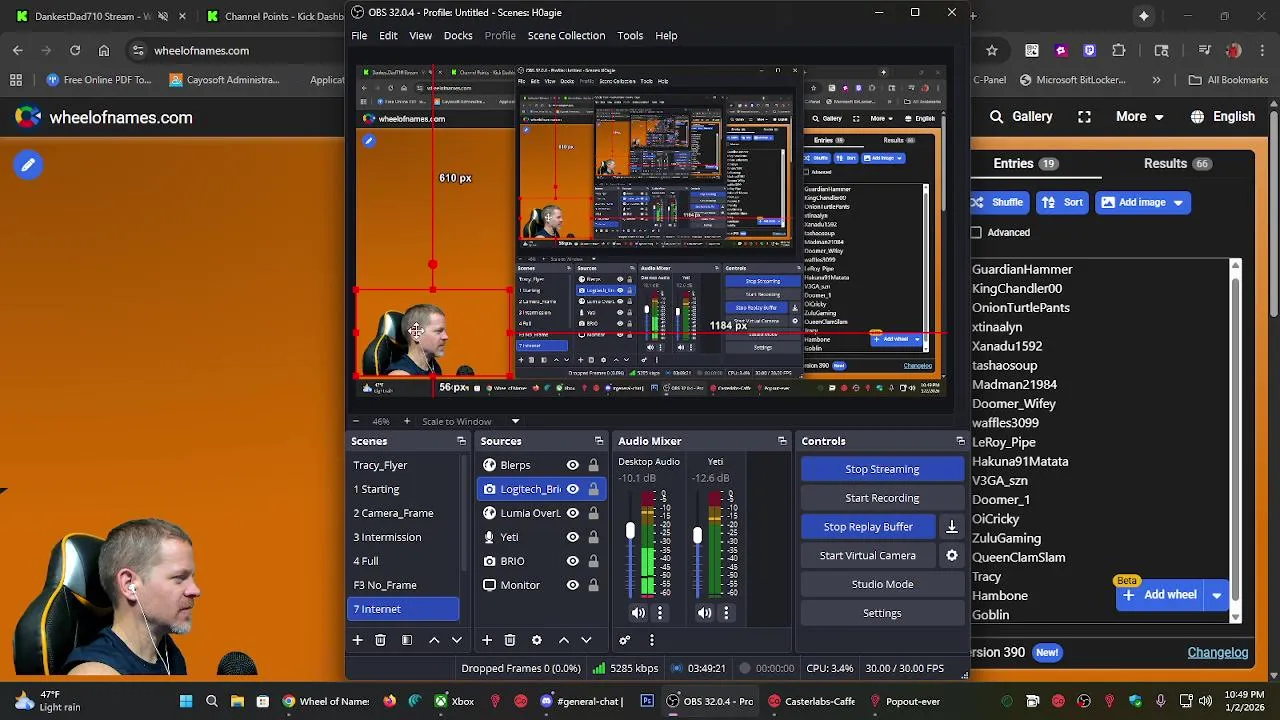Open the OBS Docks menu
The image size is (1280, 720).
pyautogui.click(x=458, y=36)
